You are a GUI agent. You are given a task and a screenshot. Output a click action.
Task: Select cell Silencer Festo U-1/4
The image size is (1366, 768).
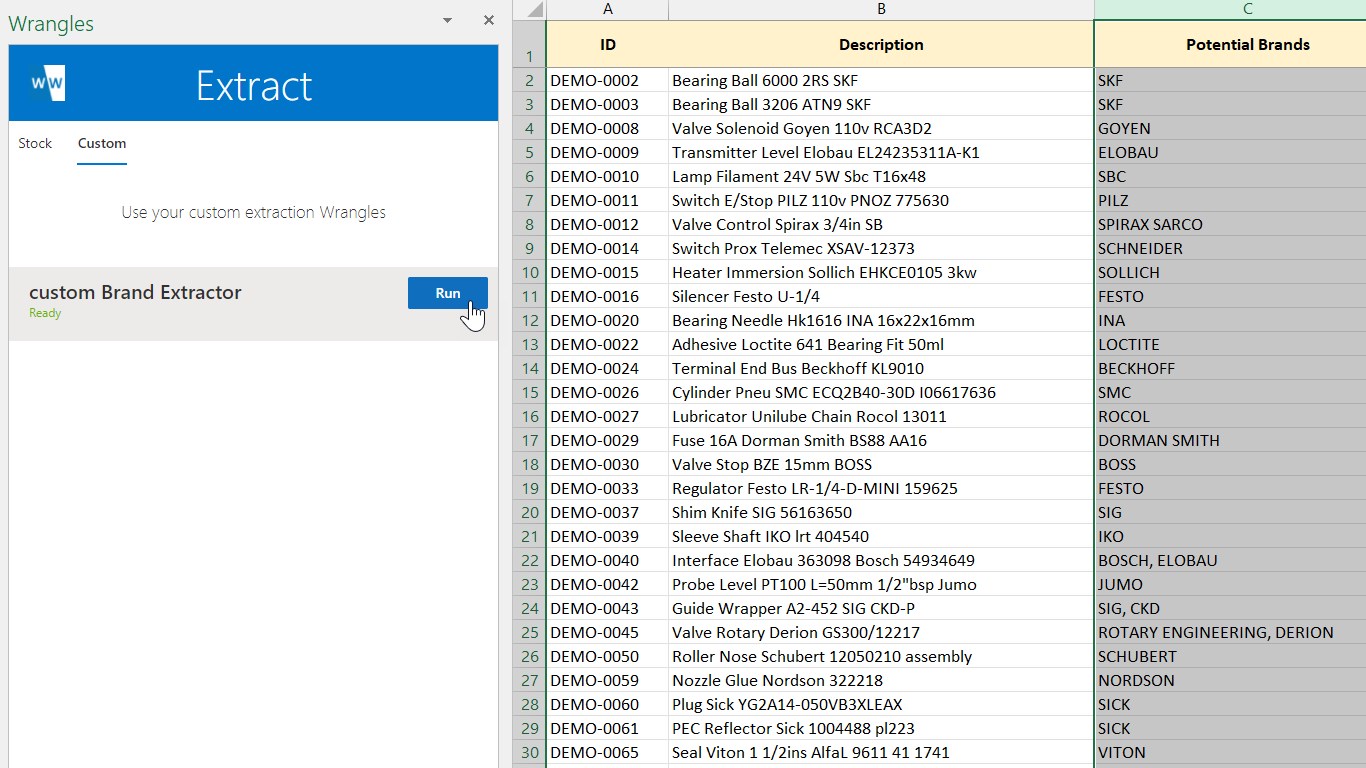pos(881,296)
